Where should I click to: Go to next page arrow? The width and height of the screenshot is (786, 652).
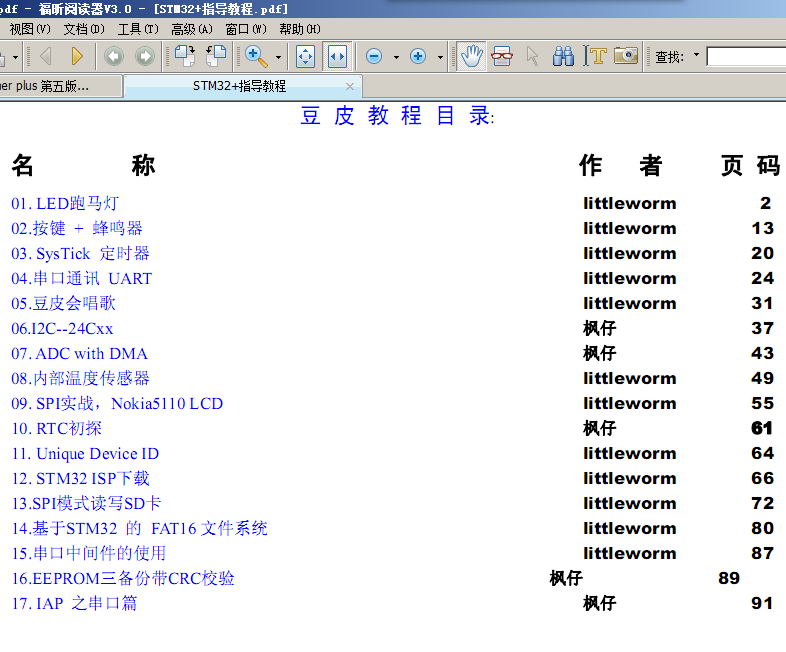point(77,56)
